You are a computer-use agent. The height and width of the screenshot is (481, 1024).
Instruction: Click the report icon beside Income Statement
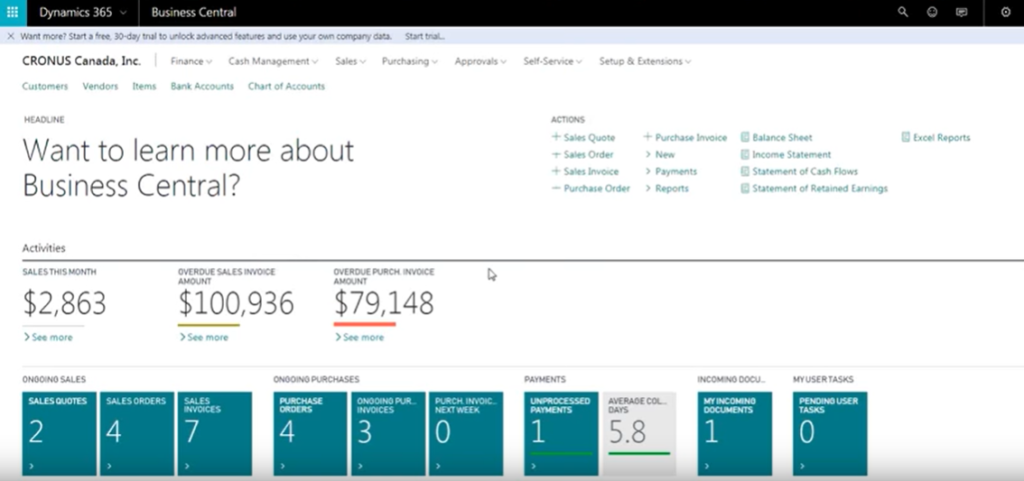tap(744, 155)
